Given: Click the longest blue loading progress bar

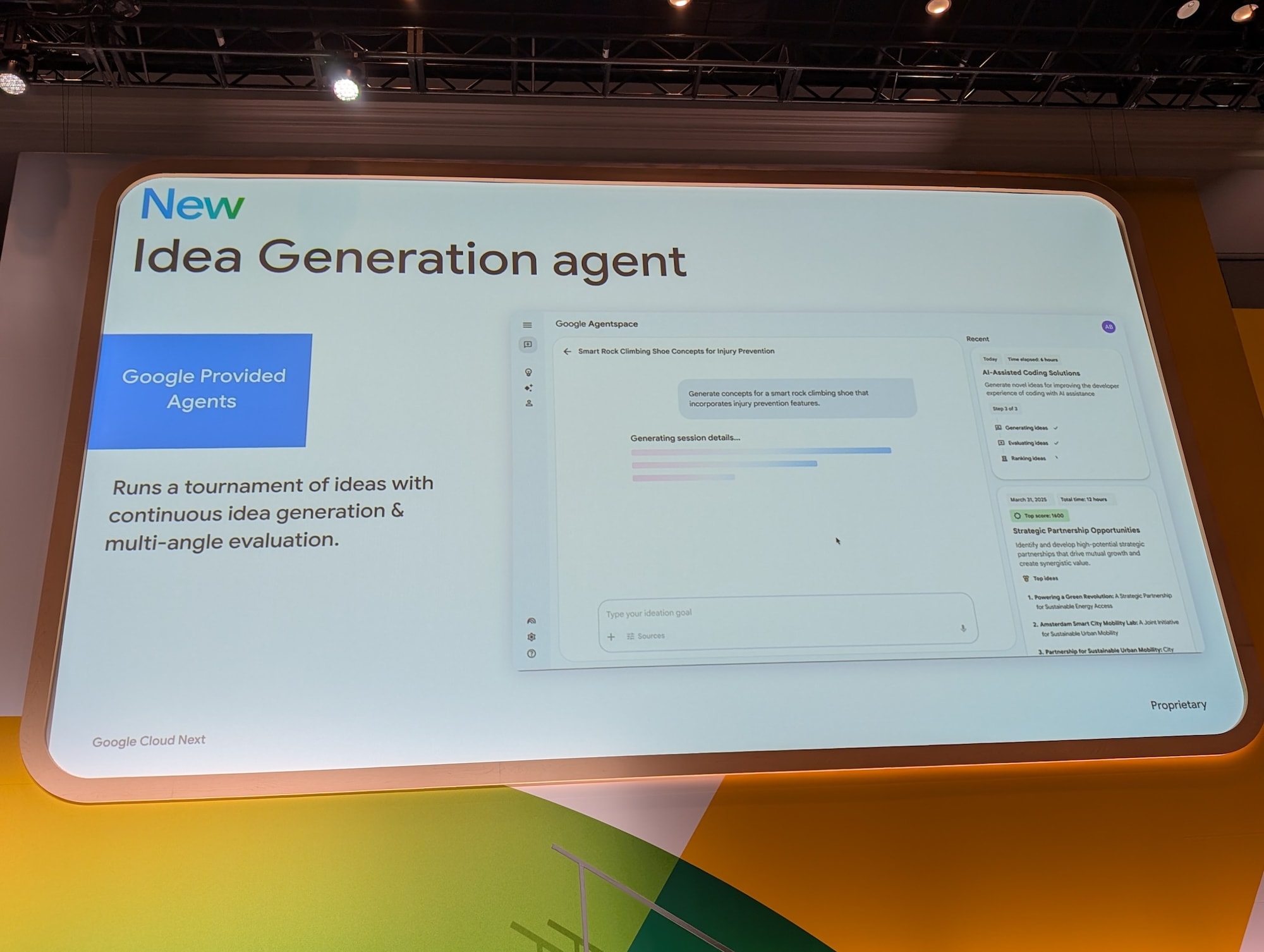Looking at the screenshot, I should (x=761, y=451).
